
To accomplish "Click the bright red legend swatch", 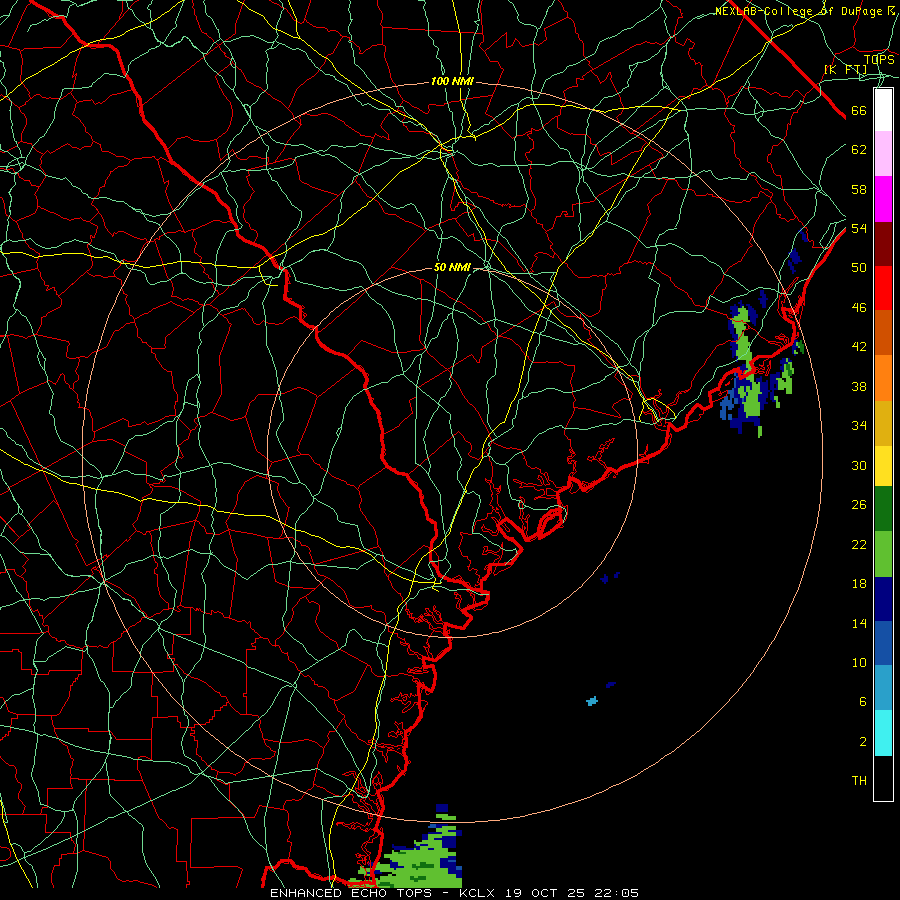I will (883, 288).
